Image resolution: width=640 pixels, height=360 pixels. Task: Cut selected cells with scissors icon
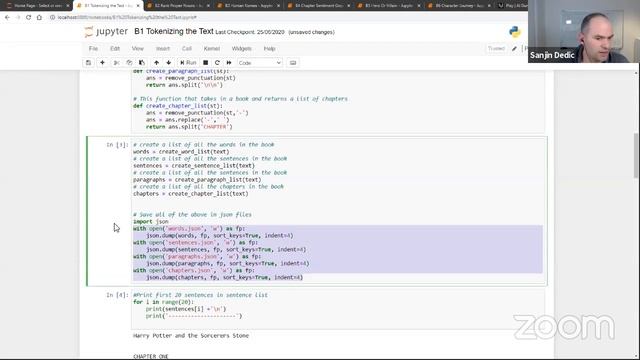117,63
